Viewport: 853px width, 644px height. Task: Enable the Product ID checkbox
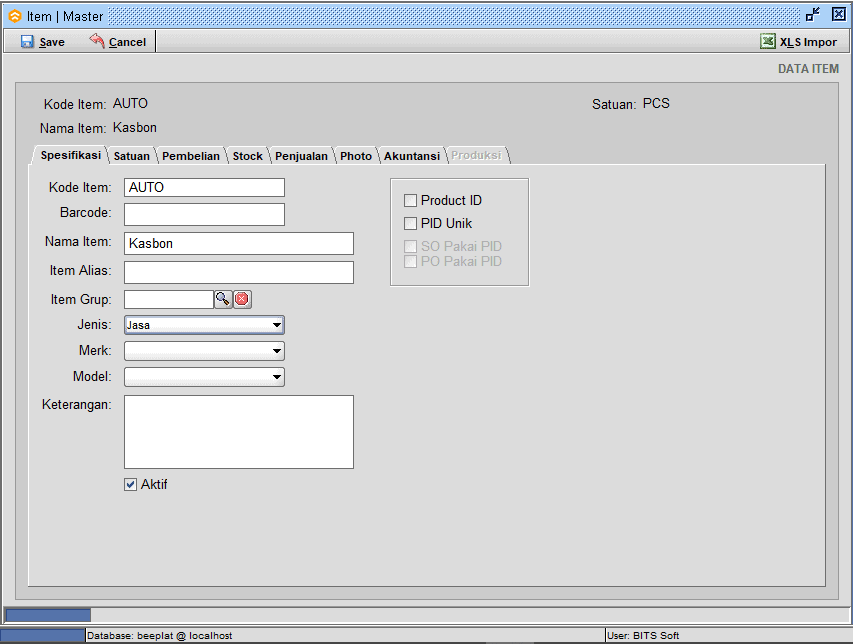coord(410,201)
